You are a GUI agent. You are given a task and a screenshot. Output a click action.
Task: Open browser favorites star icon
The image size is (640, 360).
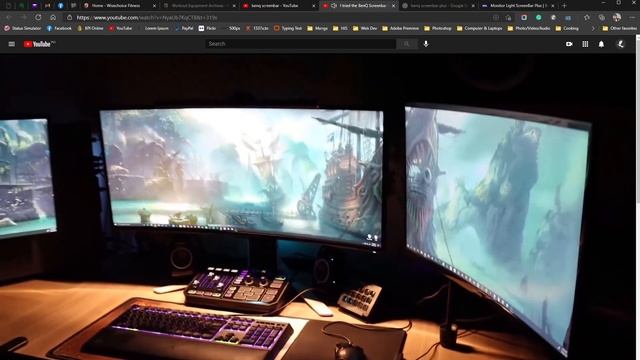tap(587, 18)
